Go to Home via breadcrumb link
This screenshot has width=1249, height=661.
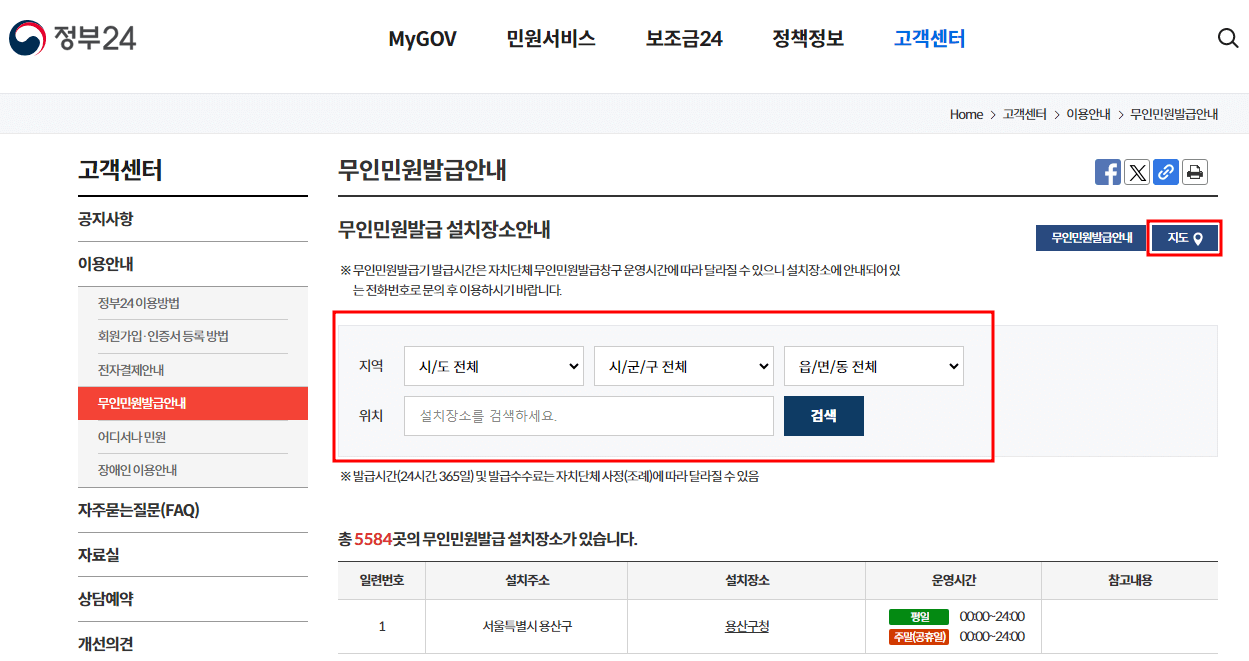click(965, 114)
